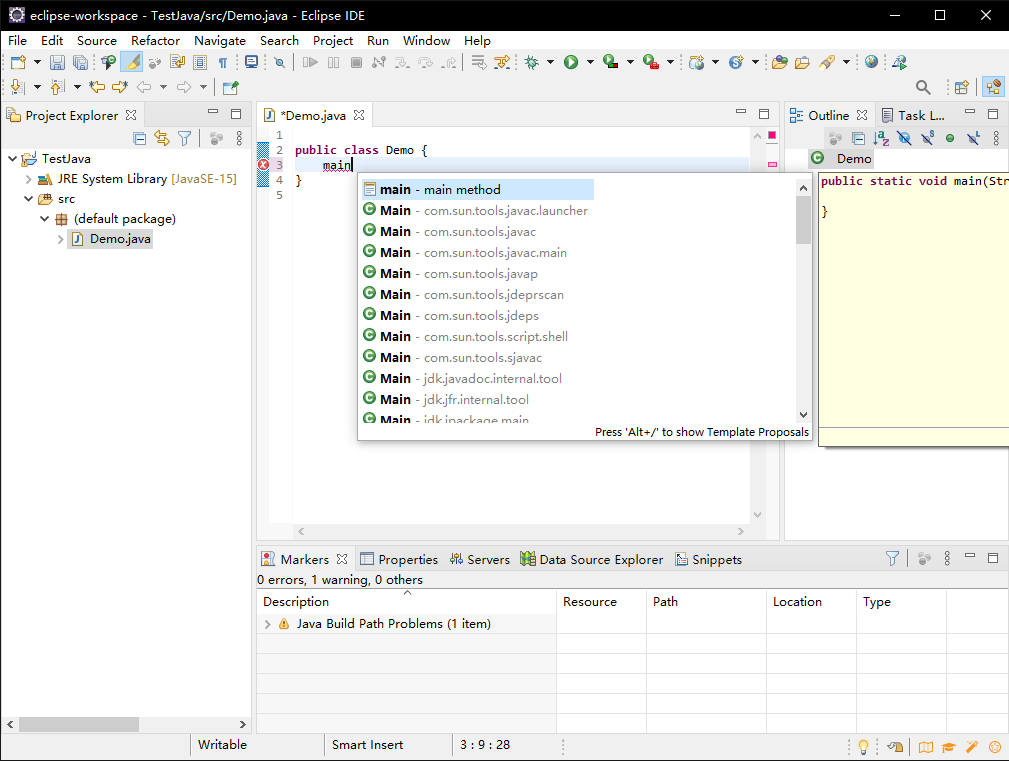
Task: Toggle Hide Static Members in Outline
Action: [927, 138]
